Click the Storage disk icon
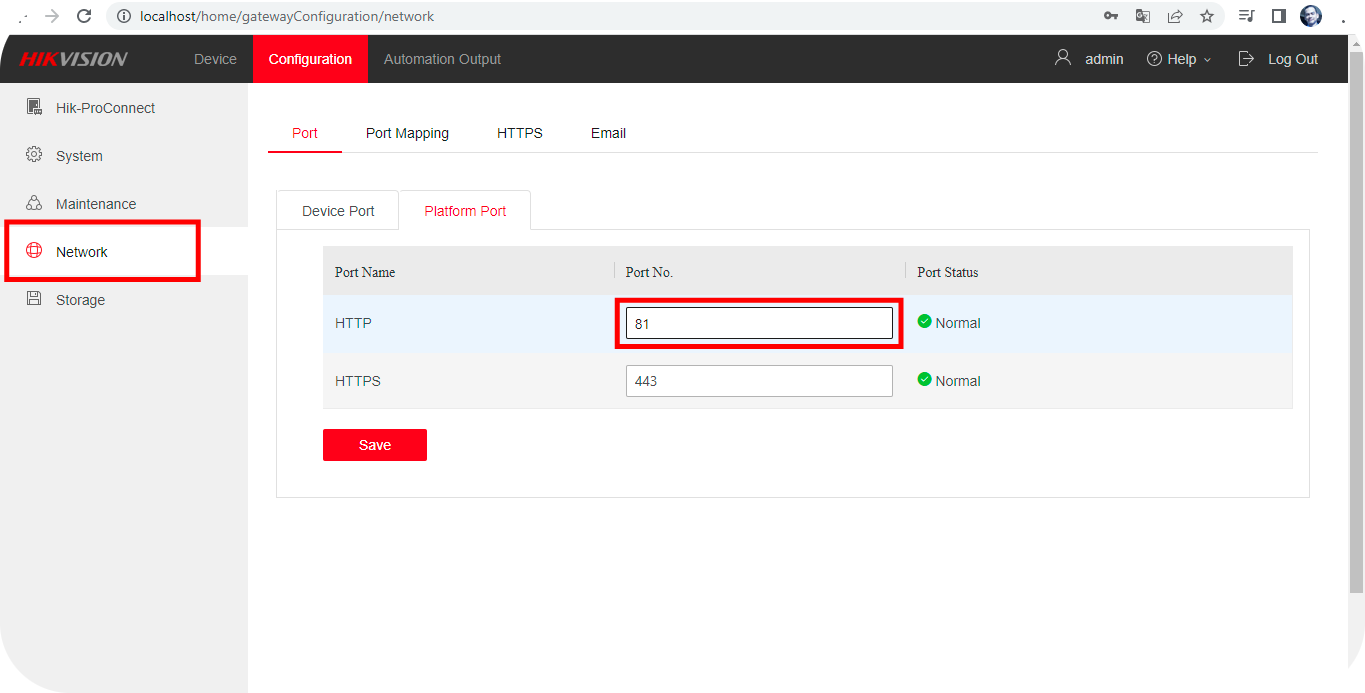 [x=34, y=299]
